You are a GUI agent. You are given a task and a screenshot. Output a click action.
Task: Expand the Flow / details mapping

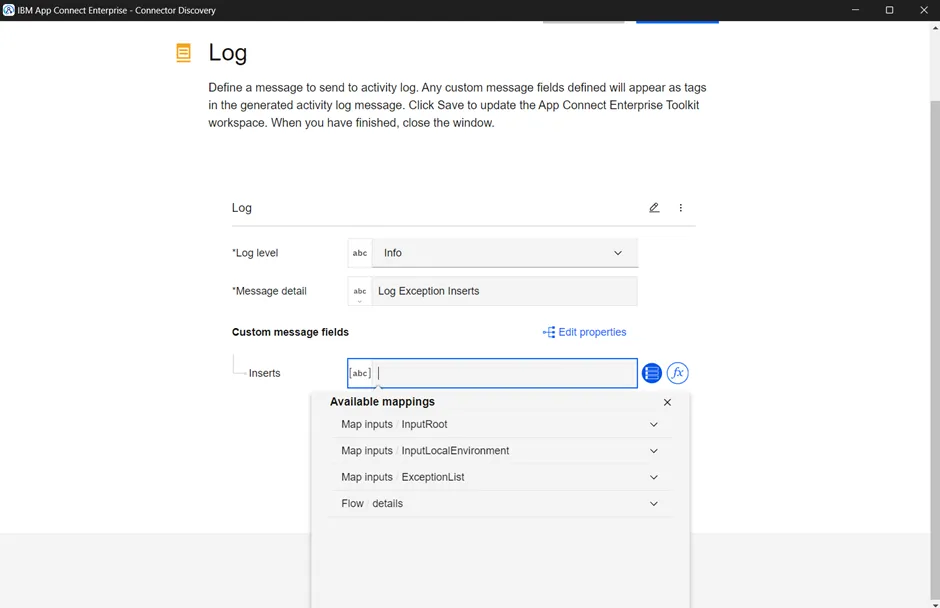coord(501,504)
